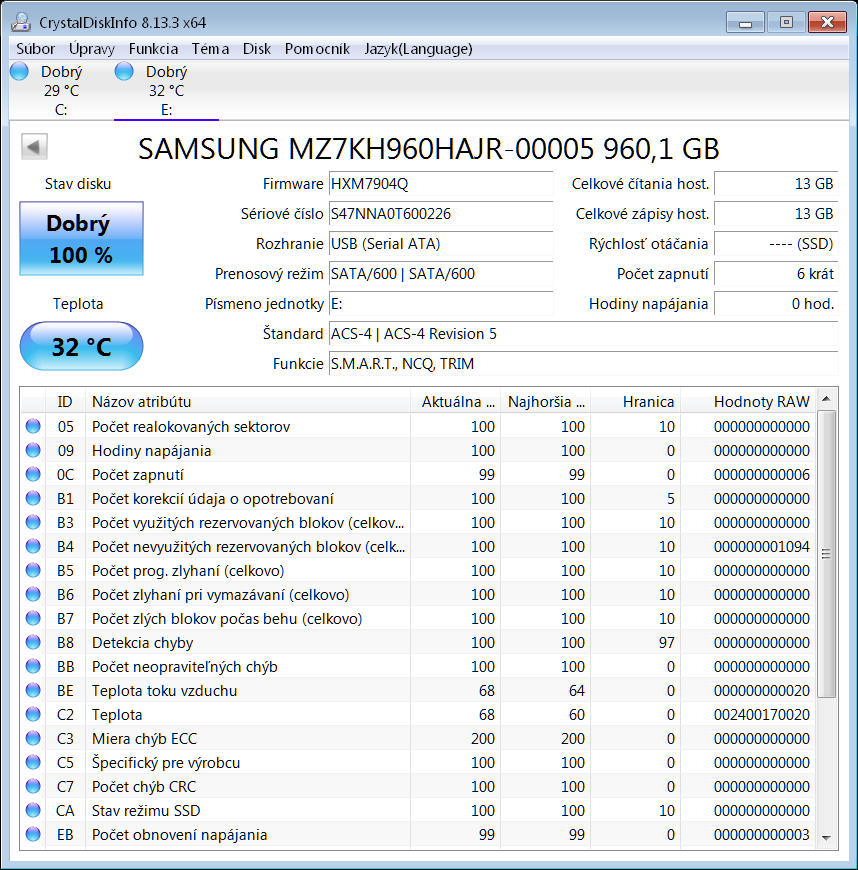Screen dimensions: 858x870
Task: Click the back arrow to switch disks
Action: click(33, 146)
